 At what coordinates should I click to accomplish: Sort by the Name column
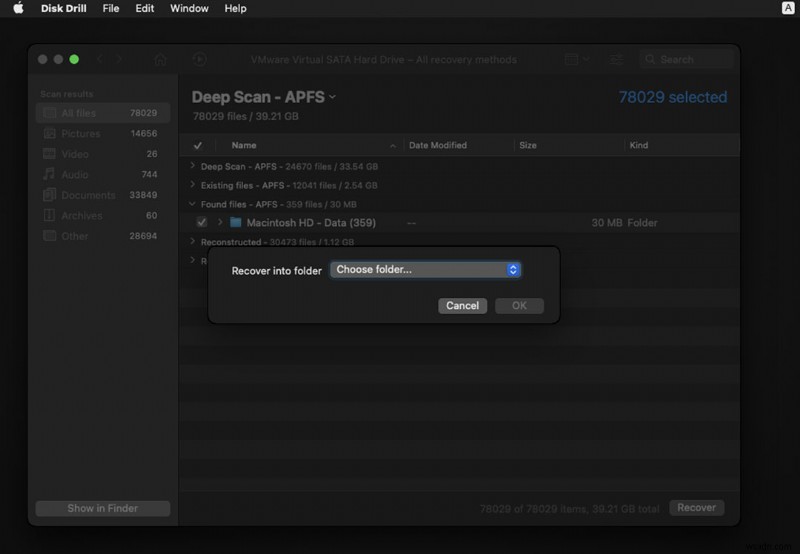pos(244,145)
